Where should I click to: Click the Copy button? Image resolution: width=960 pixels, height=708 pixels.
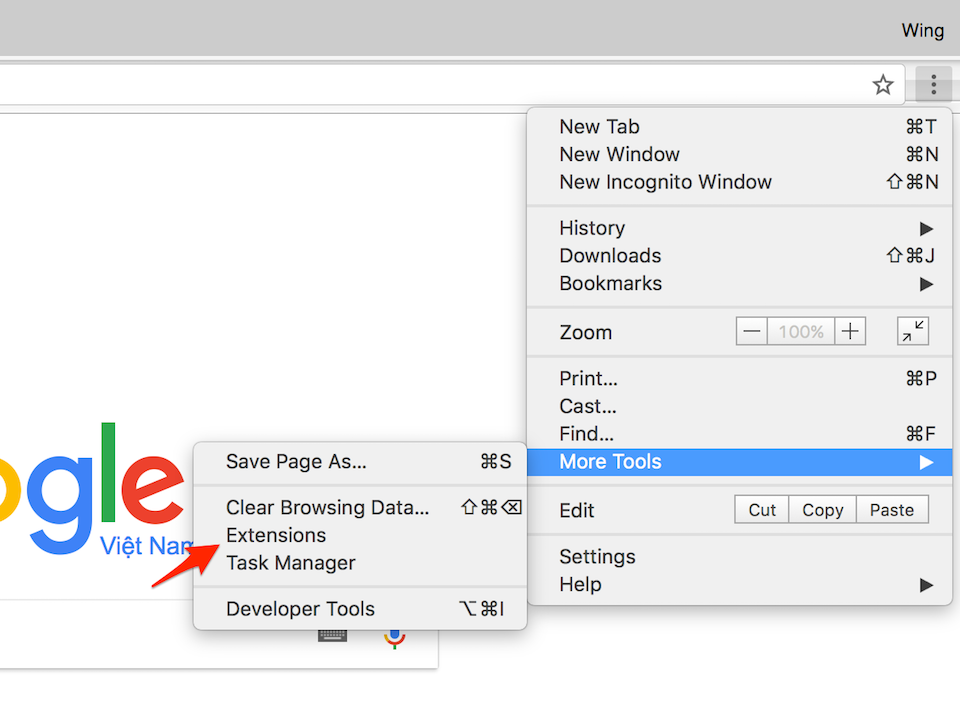coord(822,510)
